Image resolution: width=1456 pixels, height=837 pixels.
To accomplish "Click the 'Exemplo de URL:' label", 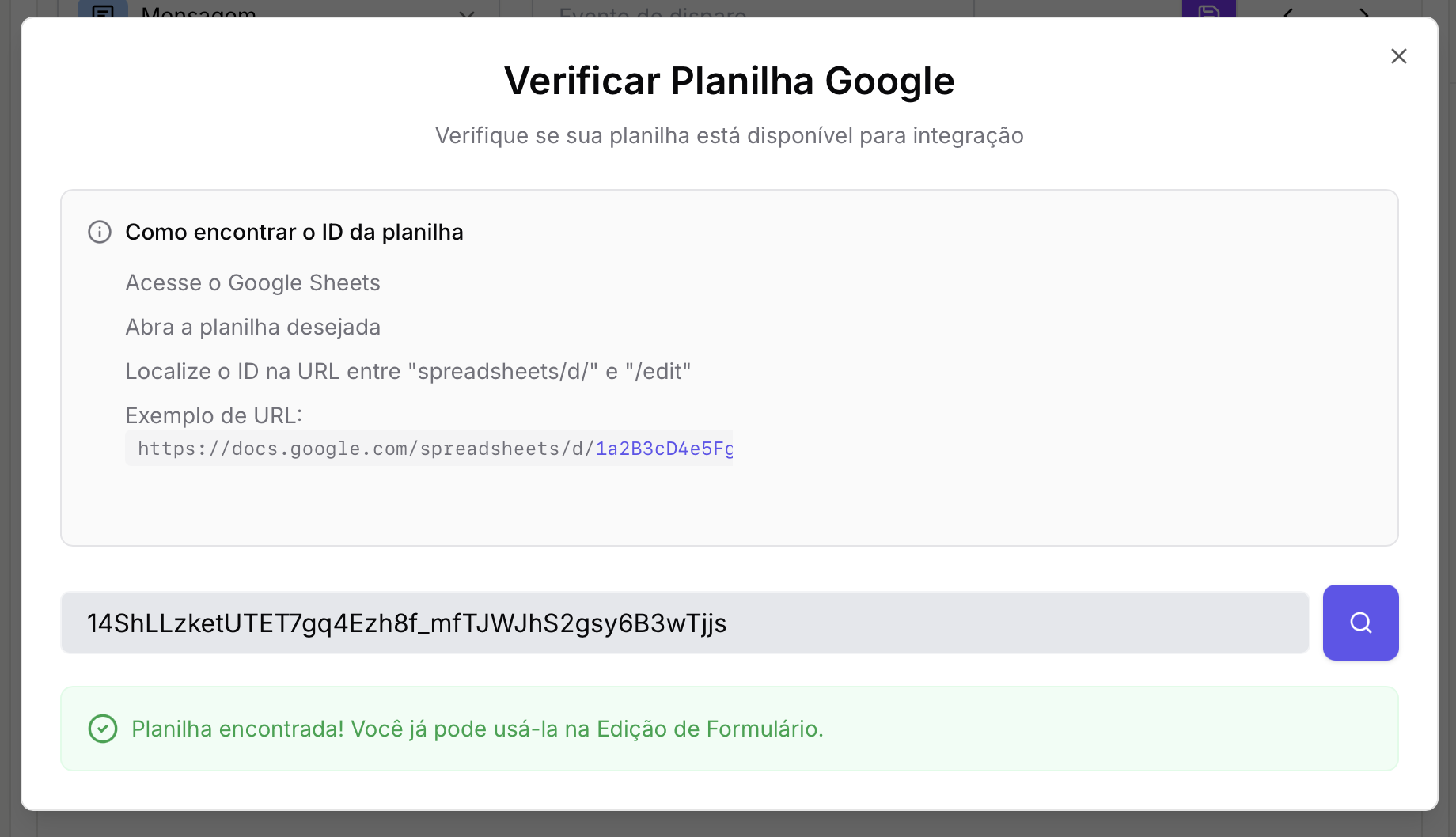I will coord(214,415).
